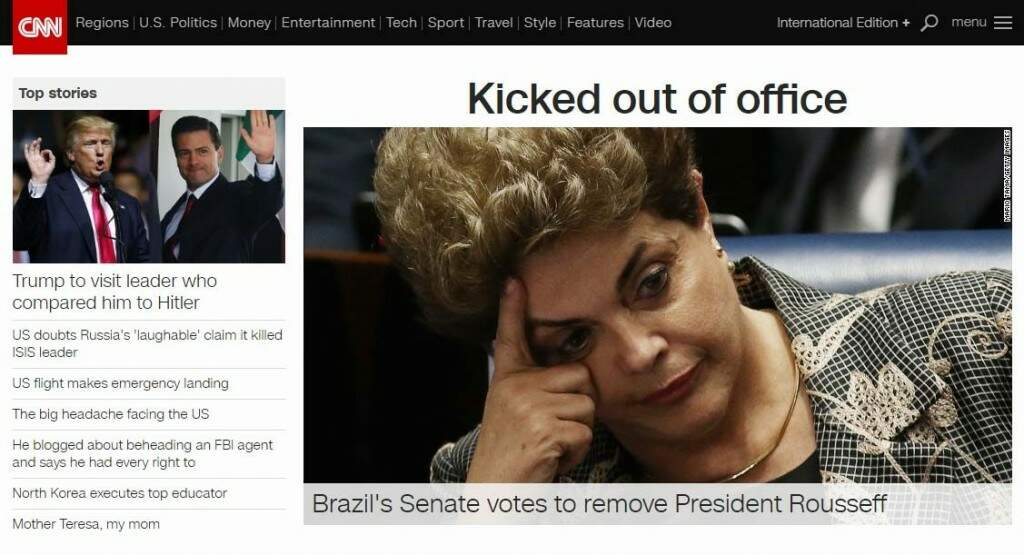Image resolution: width=1024 pixels, height=555 pixels.
Task: Open 'North Korea executes top educator' story
Action: [120, 493]
